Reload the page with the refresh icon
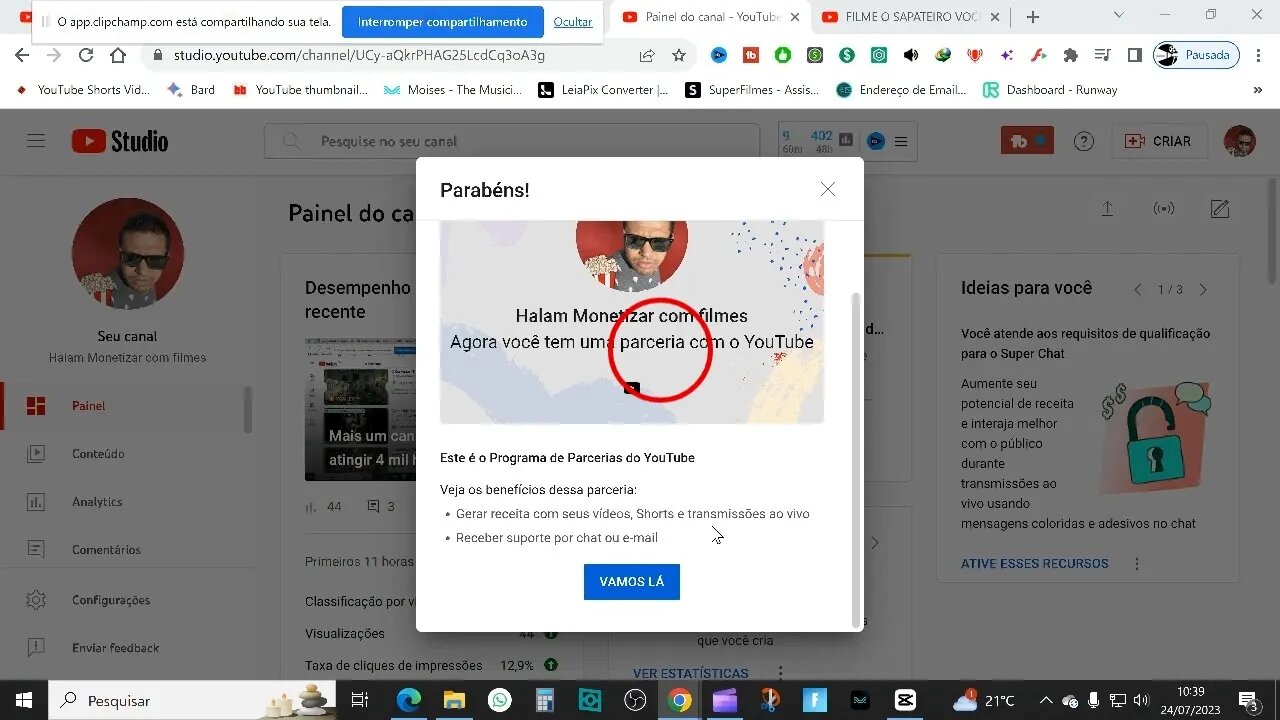 pos(86,55)
